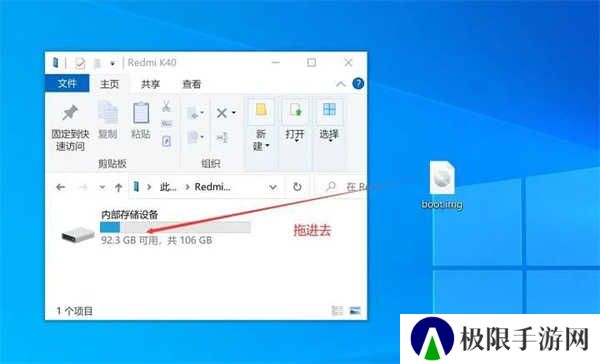The image size is (600, 364).
Task: Click the 复制 copy icon
Action: [108, 113]
